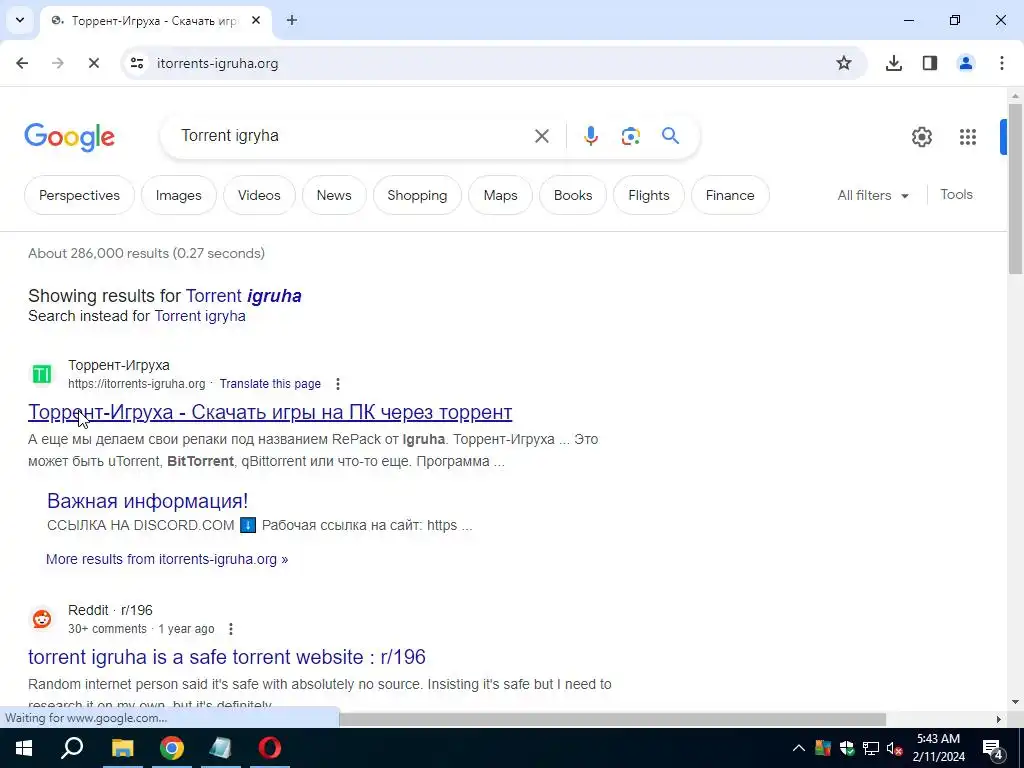Switch to Books results
Viewport: 1024px width, 768px height.
click(573, 195)
